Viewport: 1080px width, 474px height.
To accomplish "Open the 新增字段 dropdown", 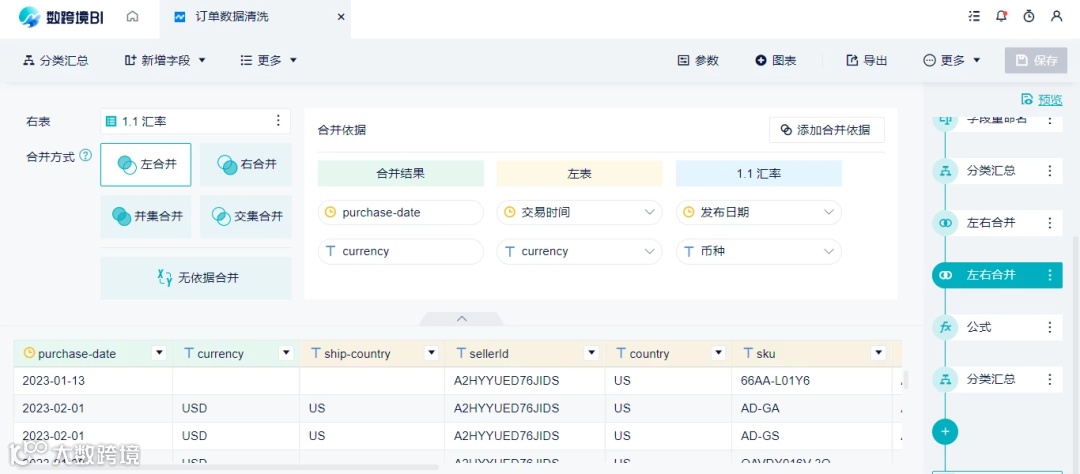I will [x=165, y=60].
